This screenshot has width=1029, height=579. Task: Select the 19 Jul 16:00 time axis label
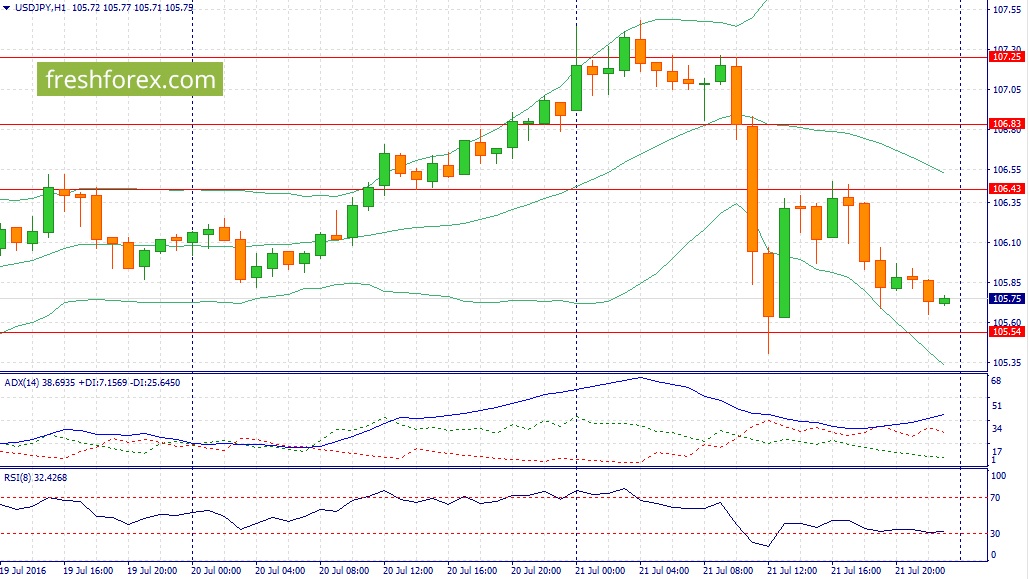point(88,570)
